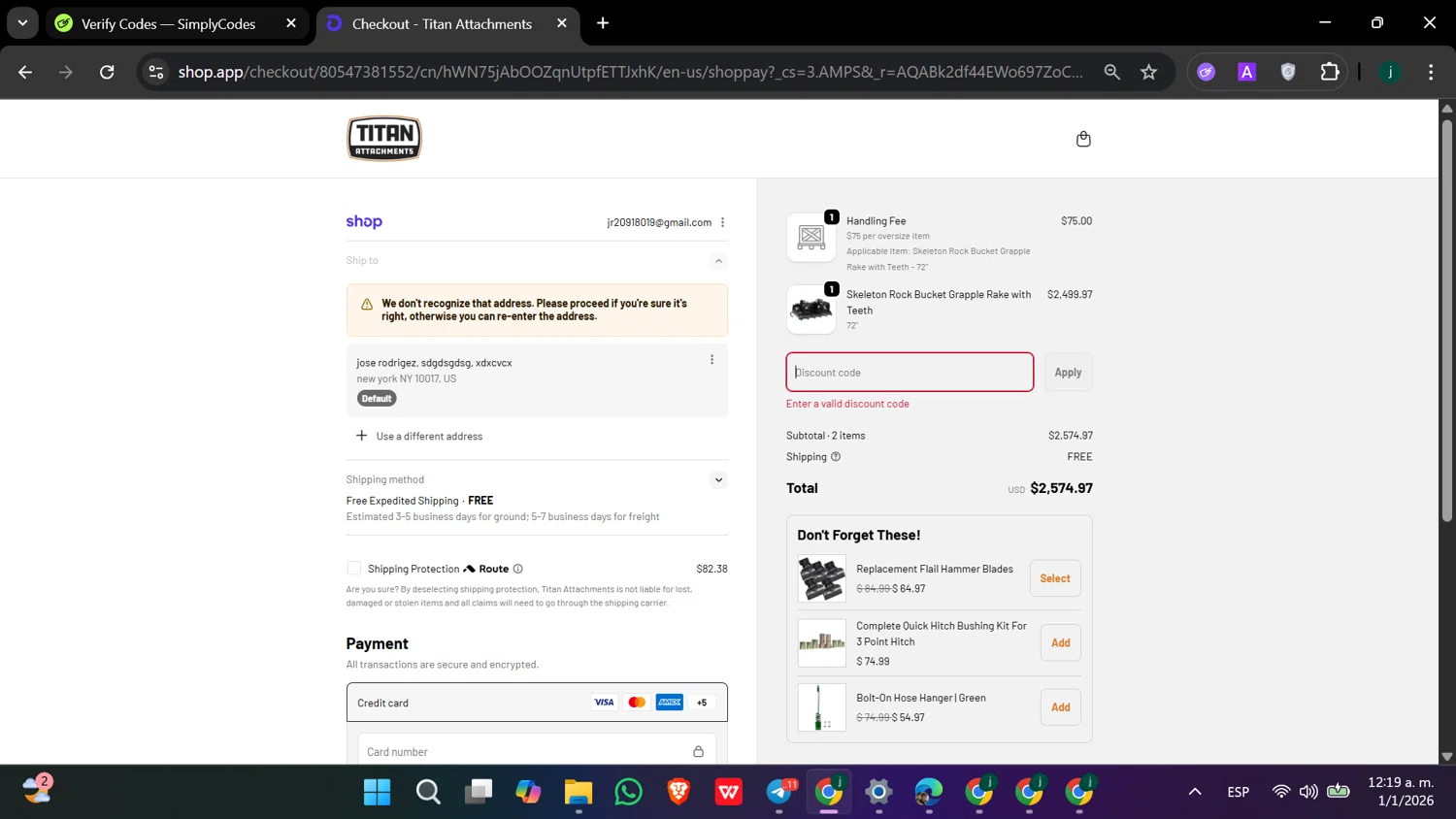
Task: Open the Chrome three-dot menu
Action: [x=1431, y=72]
